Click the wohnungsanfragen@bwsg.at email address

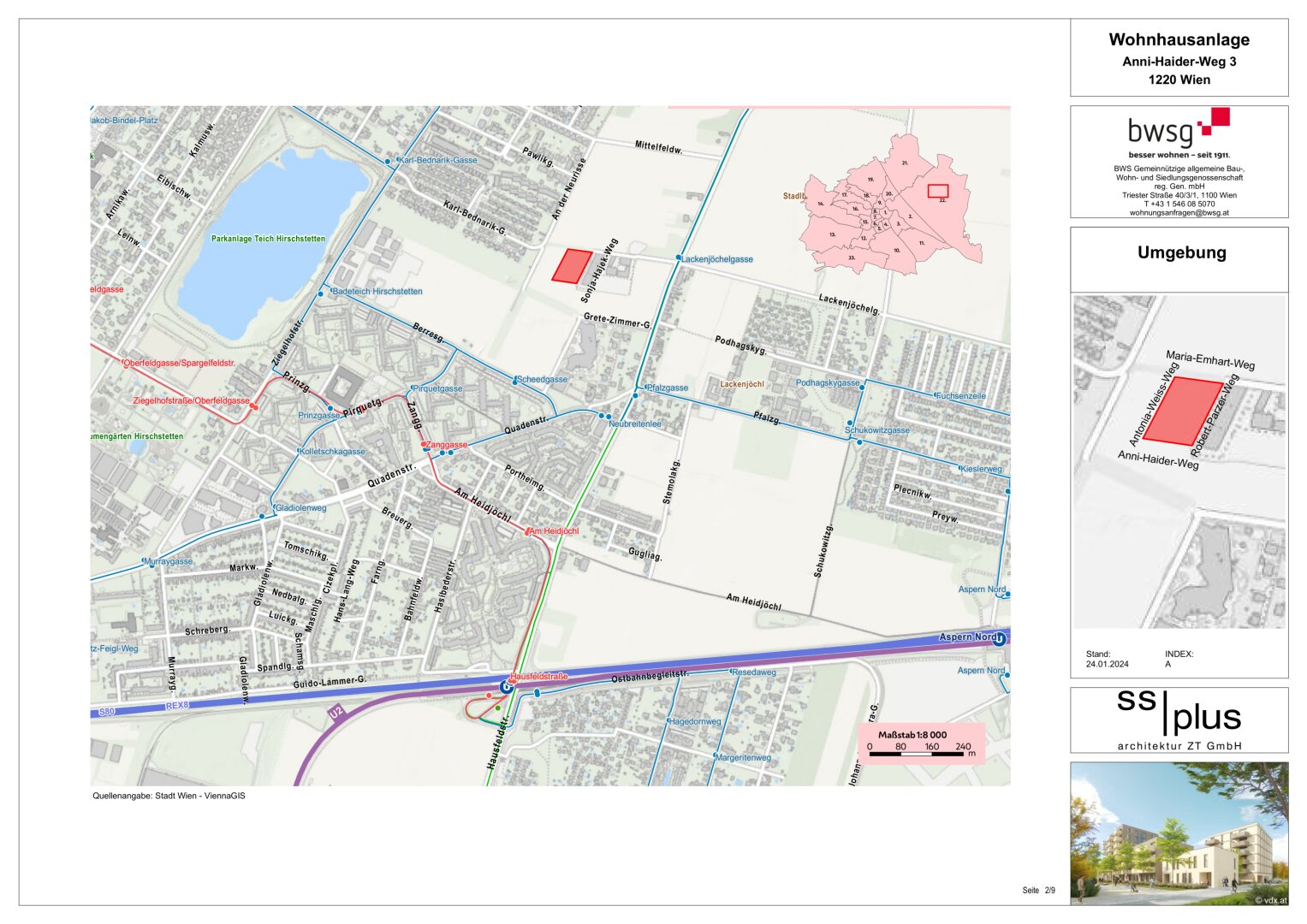[1179, 213]
